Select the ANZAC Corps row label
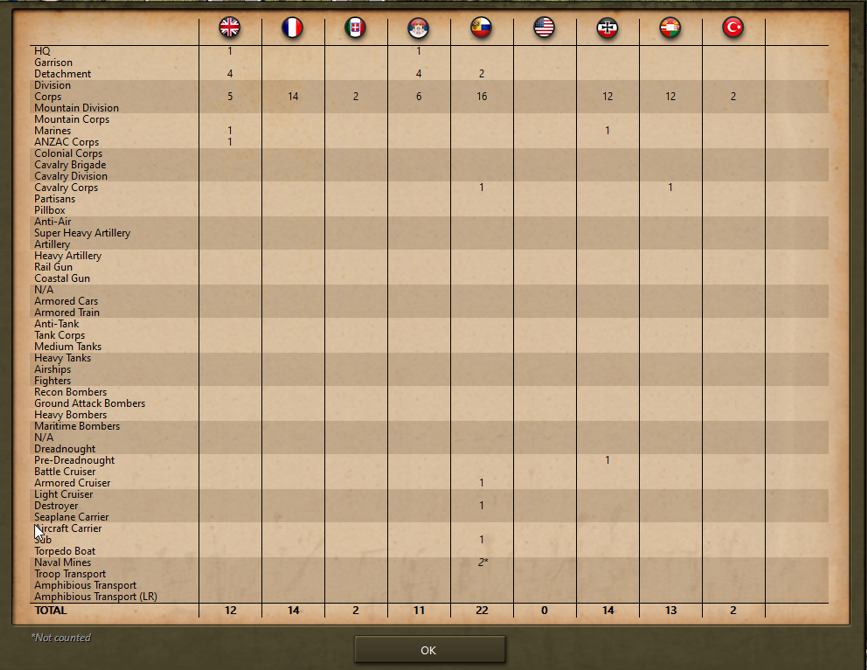The height and width of the screenshot is (670, 867). click(66, 142)
